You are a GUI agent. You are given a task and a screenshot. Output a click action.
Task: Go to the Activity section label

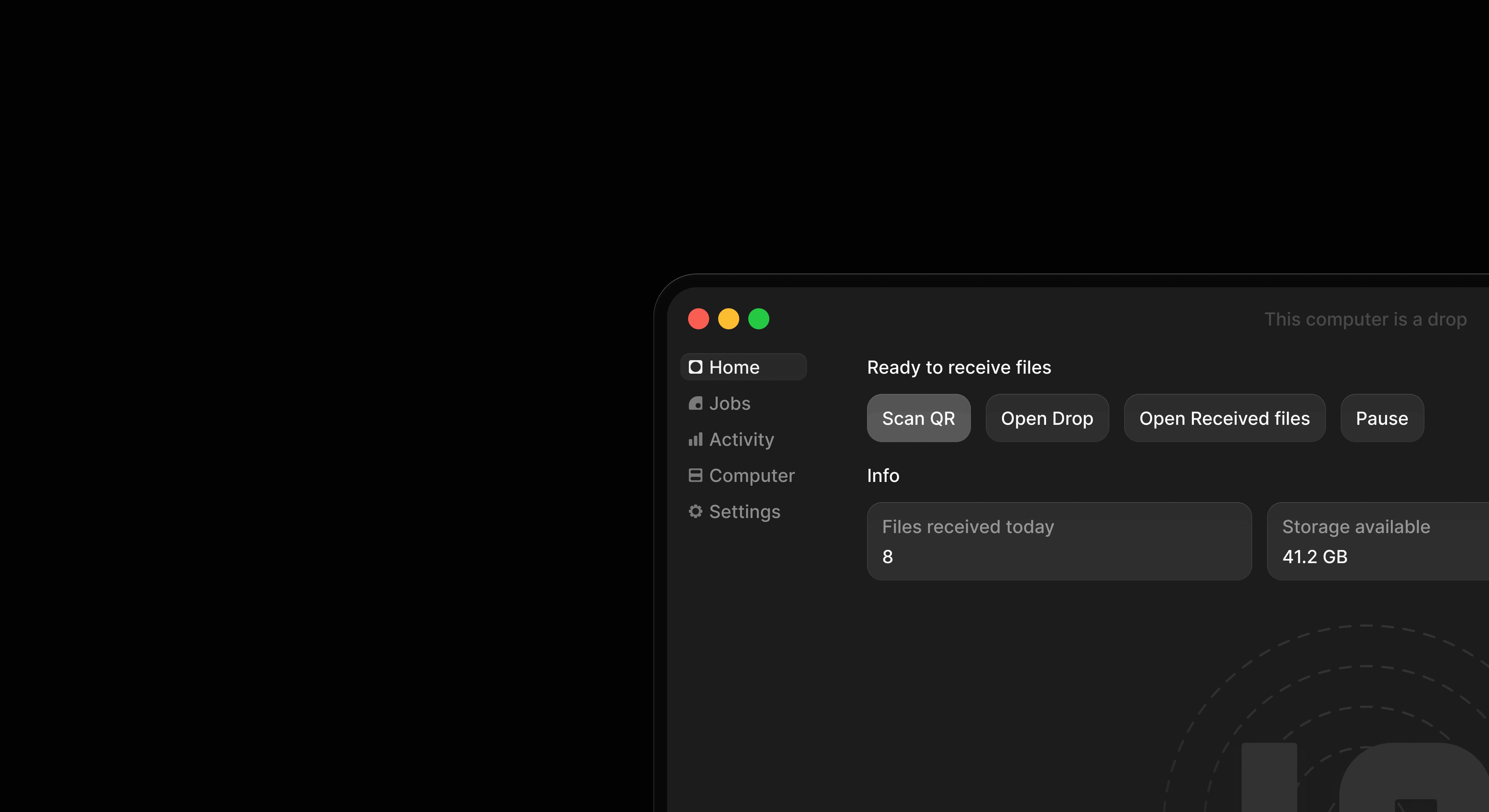coord(741,440)
